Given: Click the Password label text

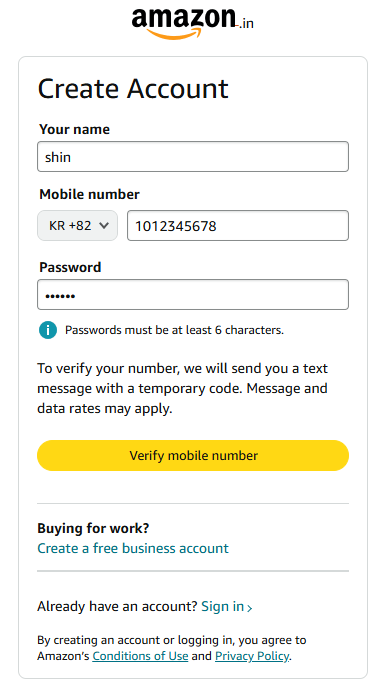Looking at the screenshot, I should click(x=70, y=267).
